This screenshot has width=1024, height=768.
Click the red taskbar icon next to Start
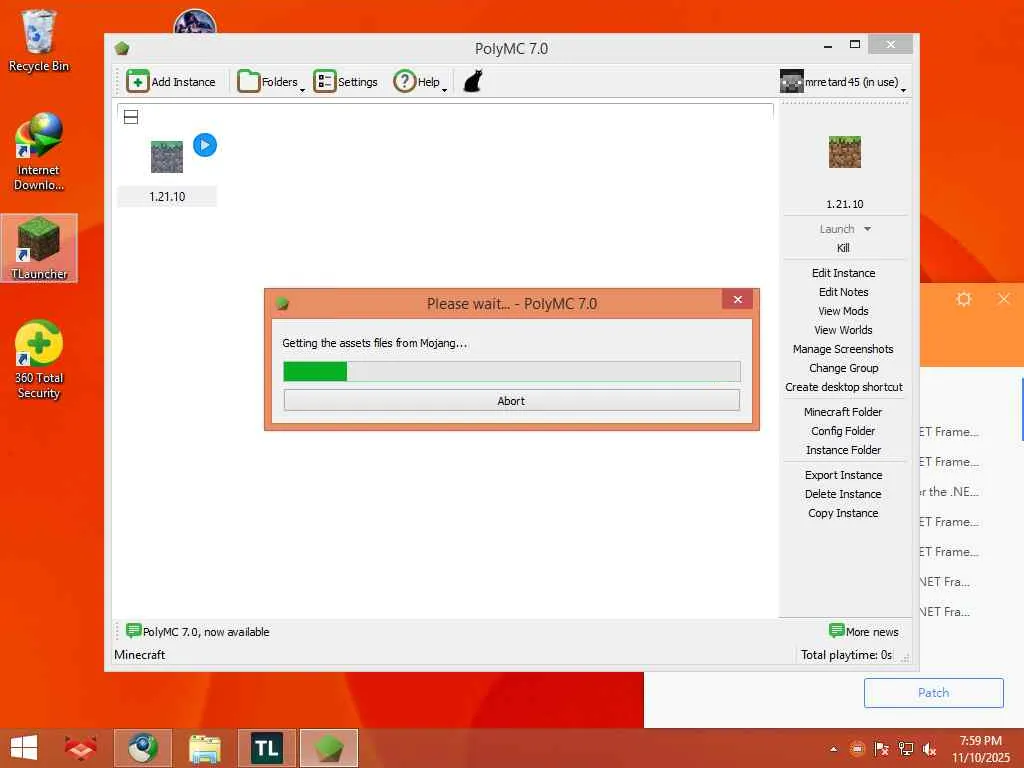[x=80, y=748]
